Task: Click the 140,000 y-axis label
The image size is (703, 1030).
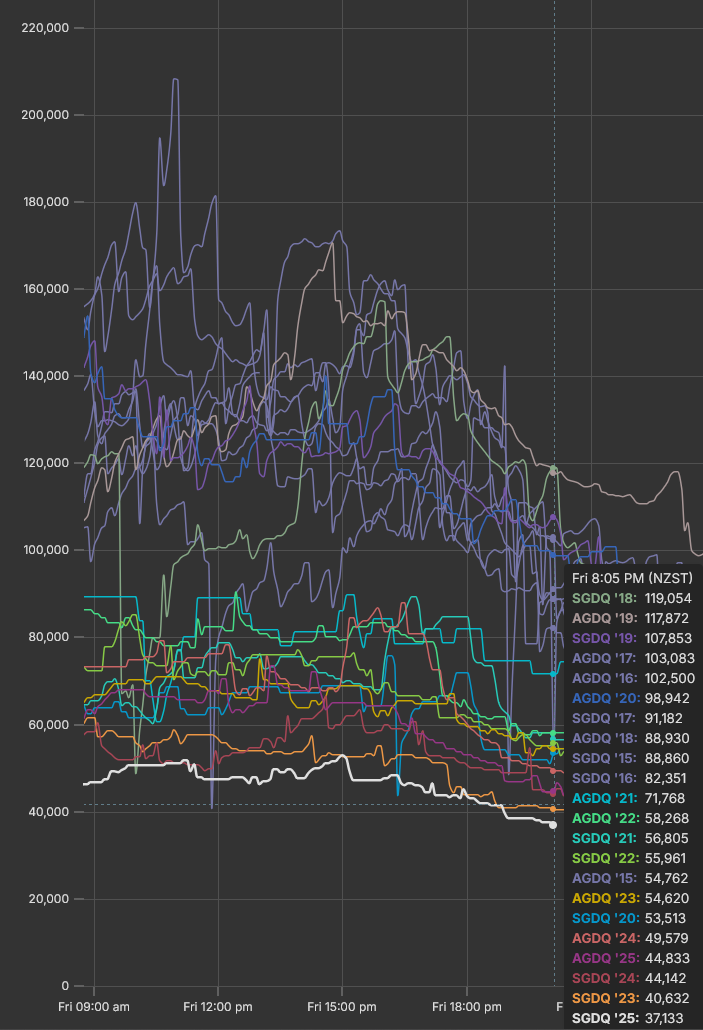Action: tap(46, 376)
